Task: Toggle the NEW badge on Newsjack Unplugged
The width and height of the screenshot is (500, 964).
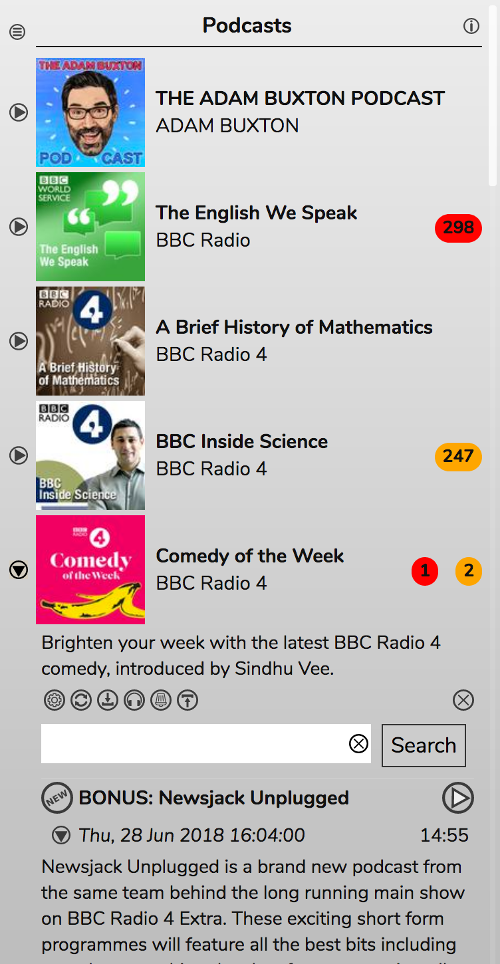Action: (x=57, y=798)
